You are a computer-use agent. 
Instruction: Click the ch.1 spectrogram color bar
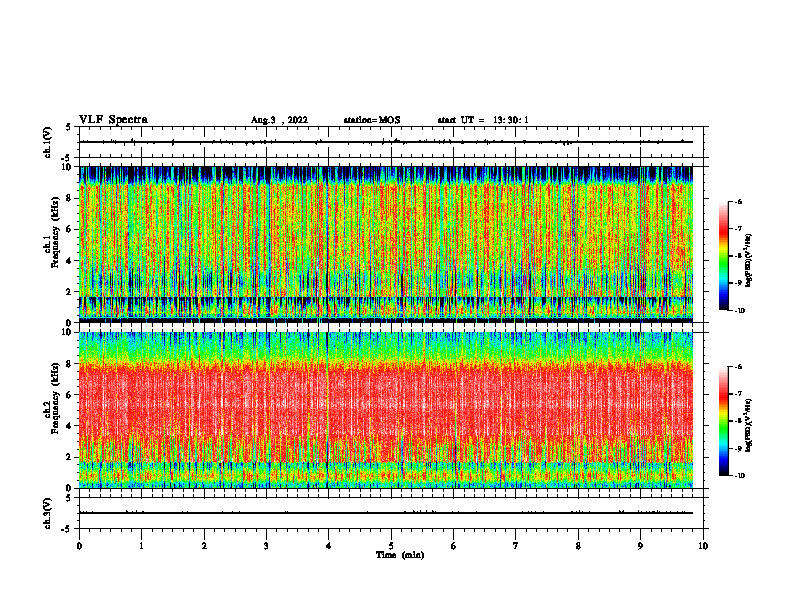[724, 256]
